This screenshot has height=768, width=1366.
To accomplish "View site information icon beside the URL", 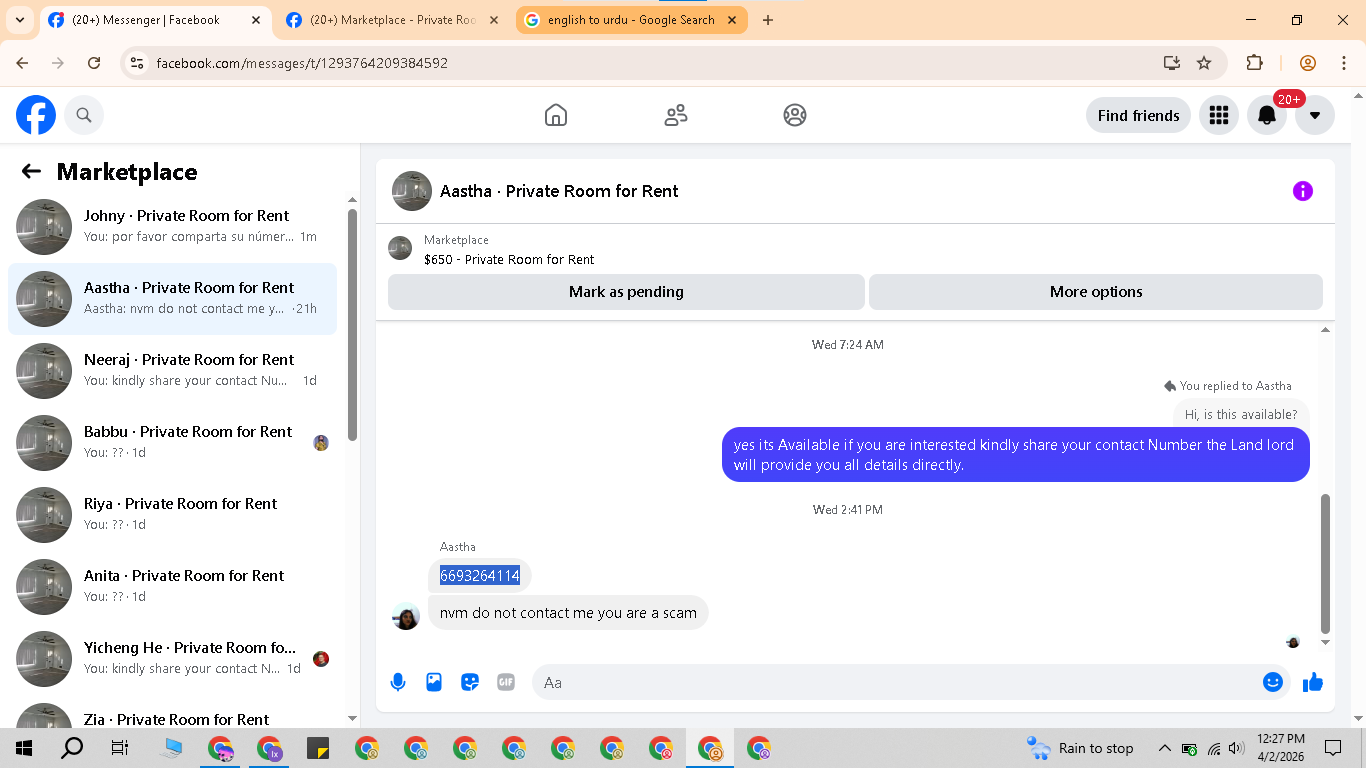I will point(138,63).
